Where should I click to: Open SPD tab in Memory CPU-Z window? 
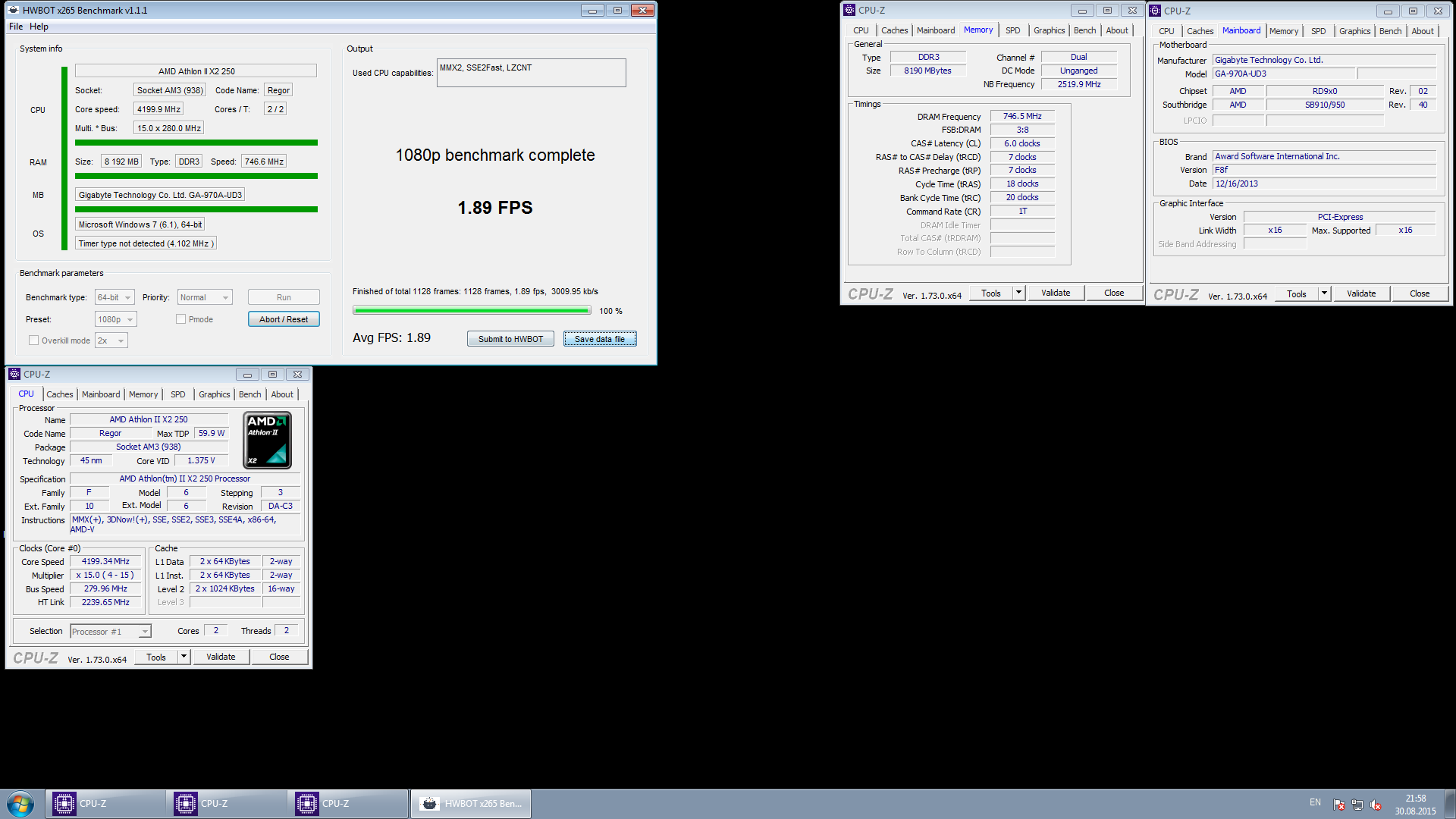(x=1012, y=30)
